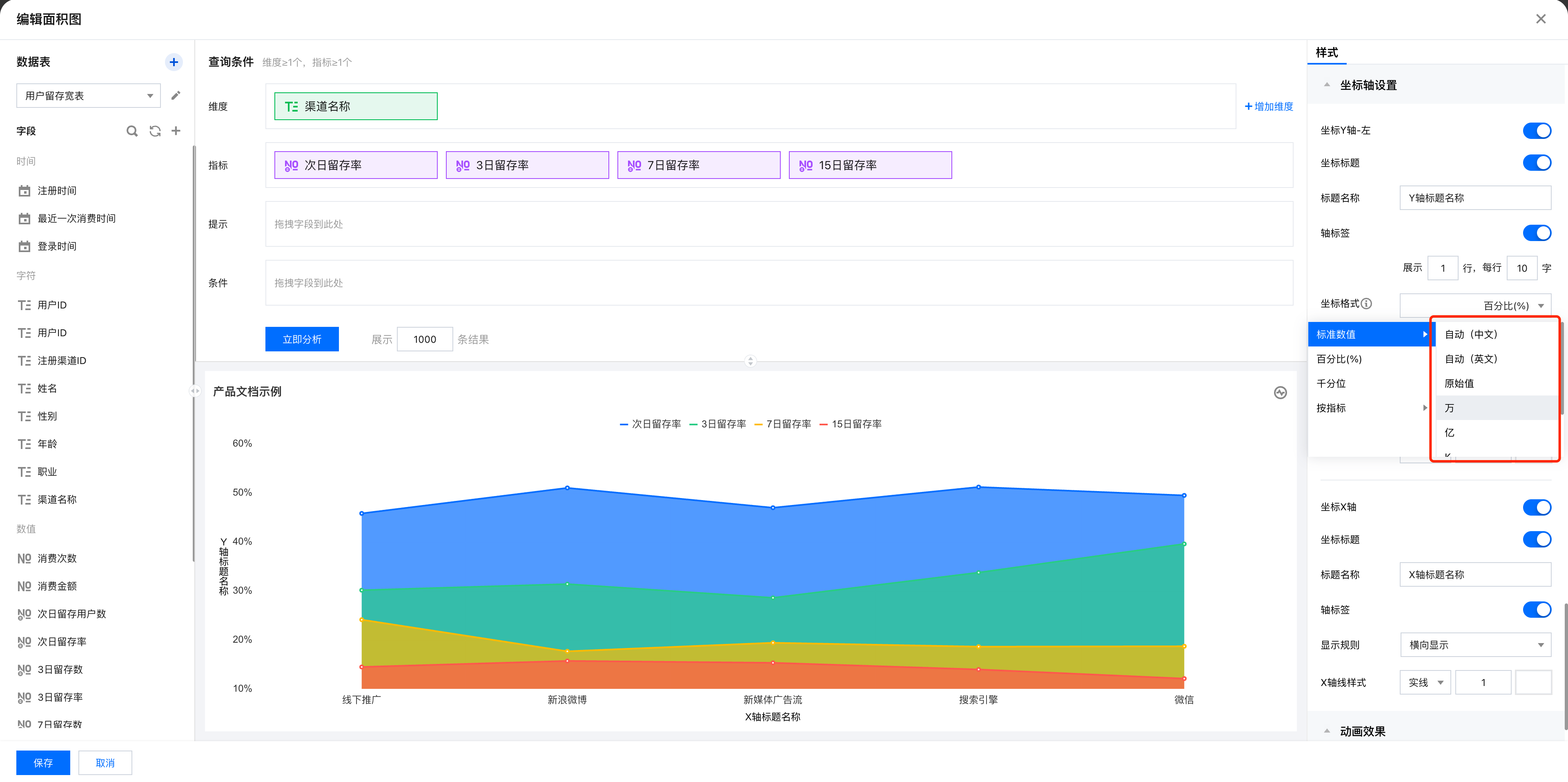Open the 用户留存宽表 data table dropdown
This screenshot has width=1568, height=782.
[x=88, y=96]
